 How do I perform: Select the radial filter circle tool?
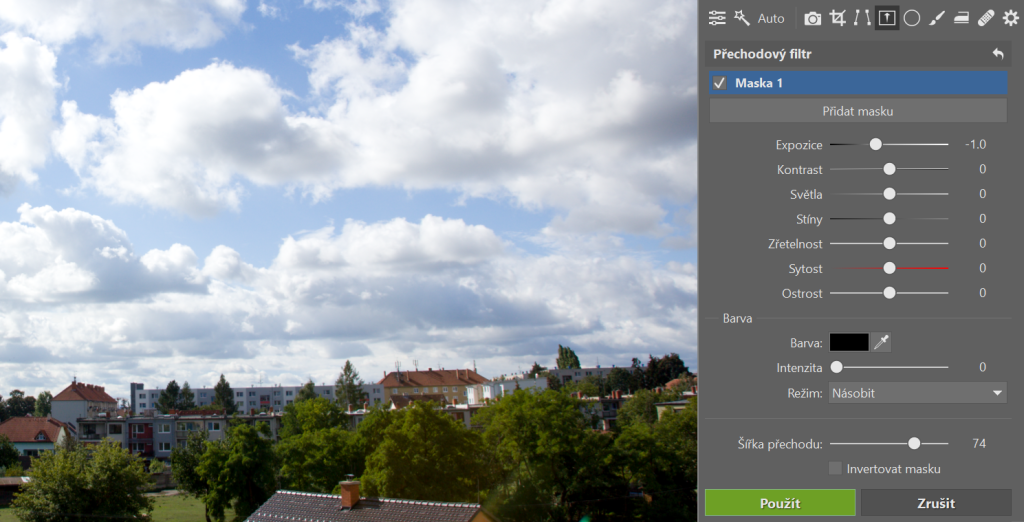click(x=911, y=18)
